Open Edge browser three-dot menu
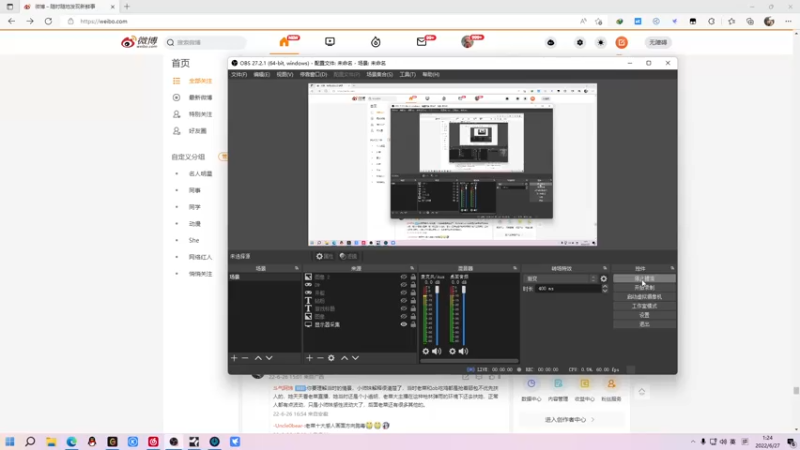This screenshot has height=450, width=800. pos(788,21)
